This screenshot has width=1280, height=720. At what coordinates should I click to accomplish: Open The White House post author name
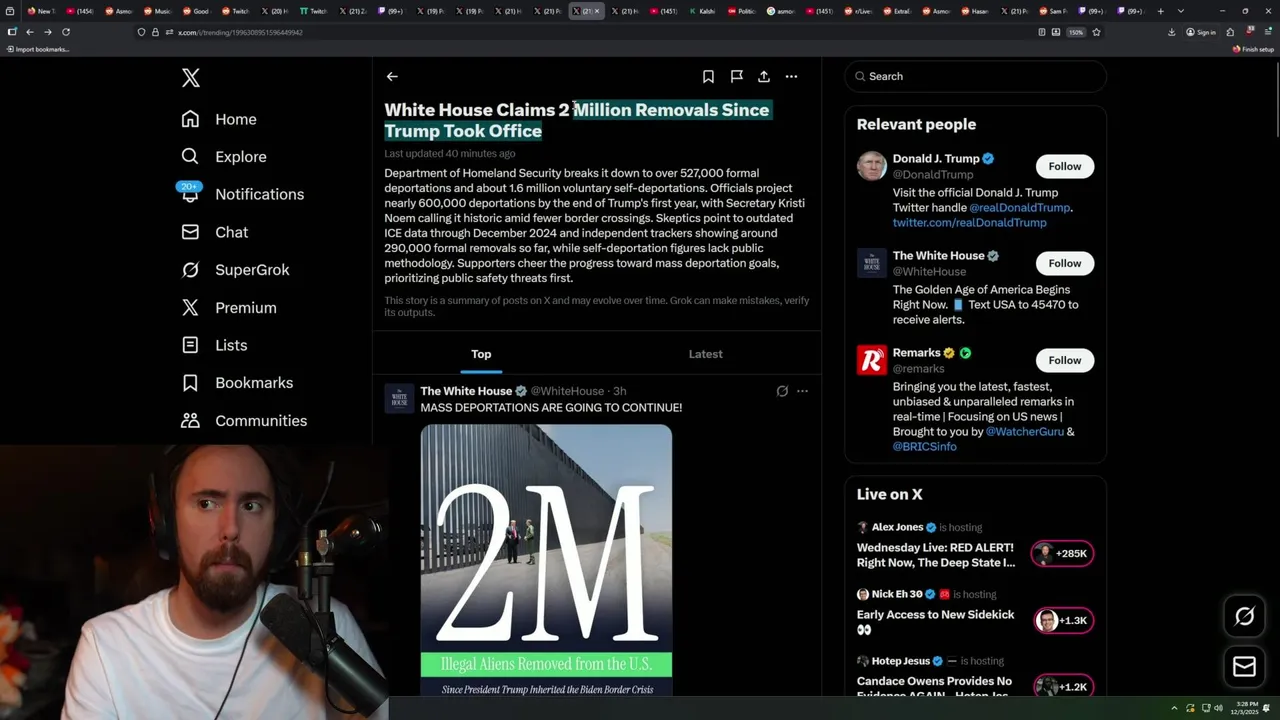(466, 391)
